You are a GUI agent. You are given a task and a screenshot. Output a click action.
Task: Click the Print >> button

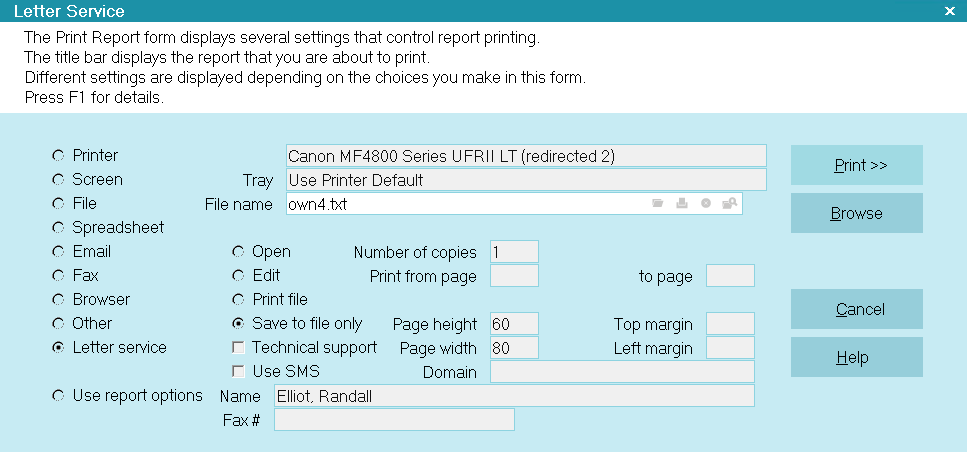857,165
